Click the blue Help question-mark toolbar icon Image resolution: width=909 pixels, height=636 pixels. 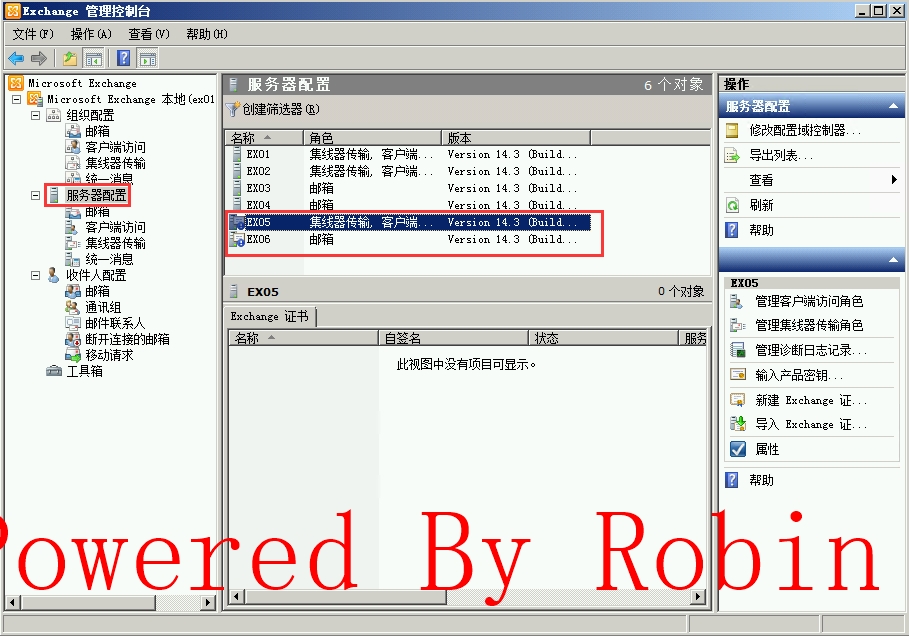[123, 59]
